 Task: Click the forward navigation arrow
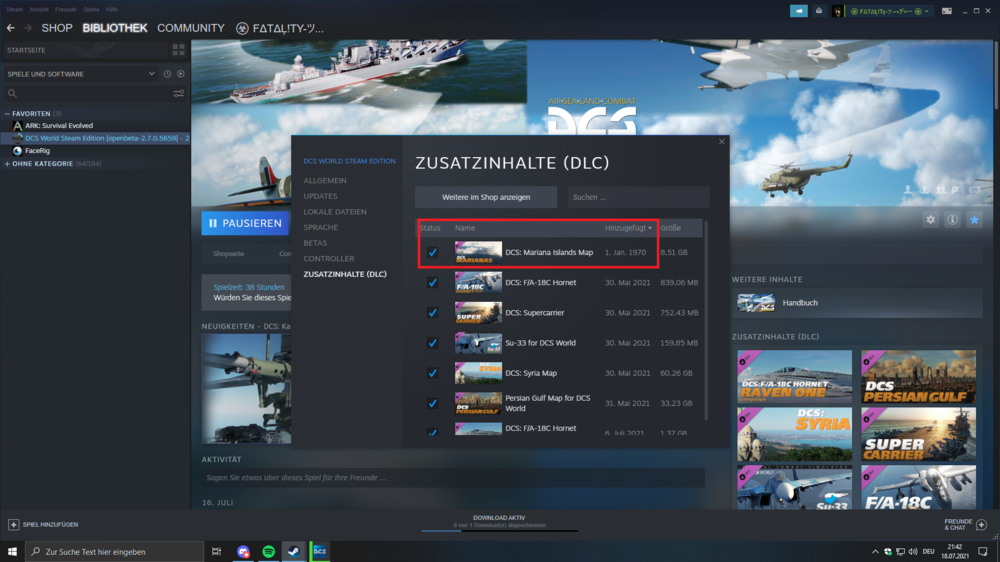tap(27, 28)
